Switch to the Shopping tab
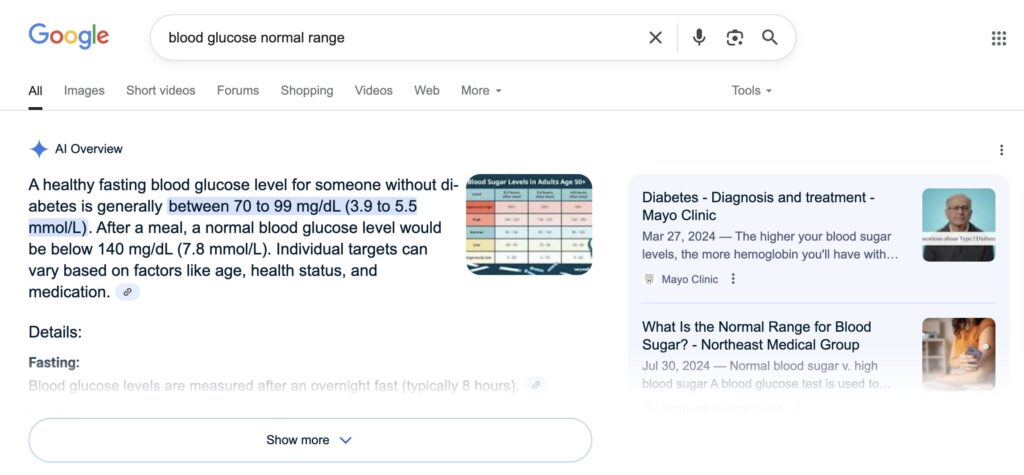The image size is (1024, 475). click(x=307, y=91)
